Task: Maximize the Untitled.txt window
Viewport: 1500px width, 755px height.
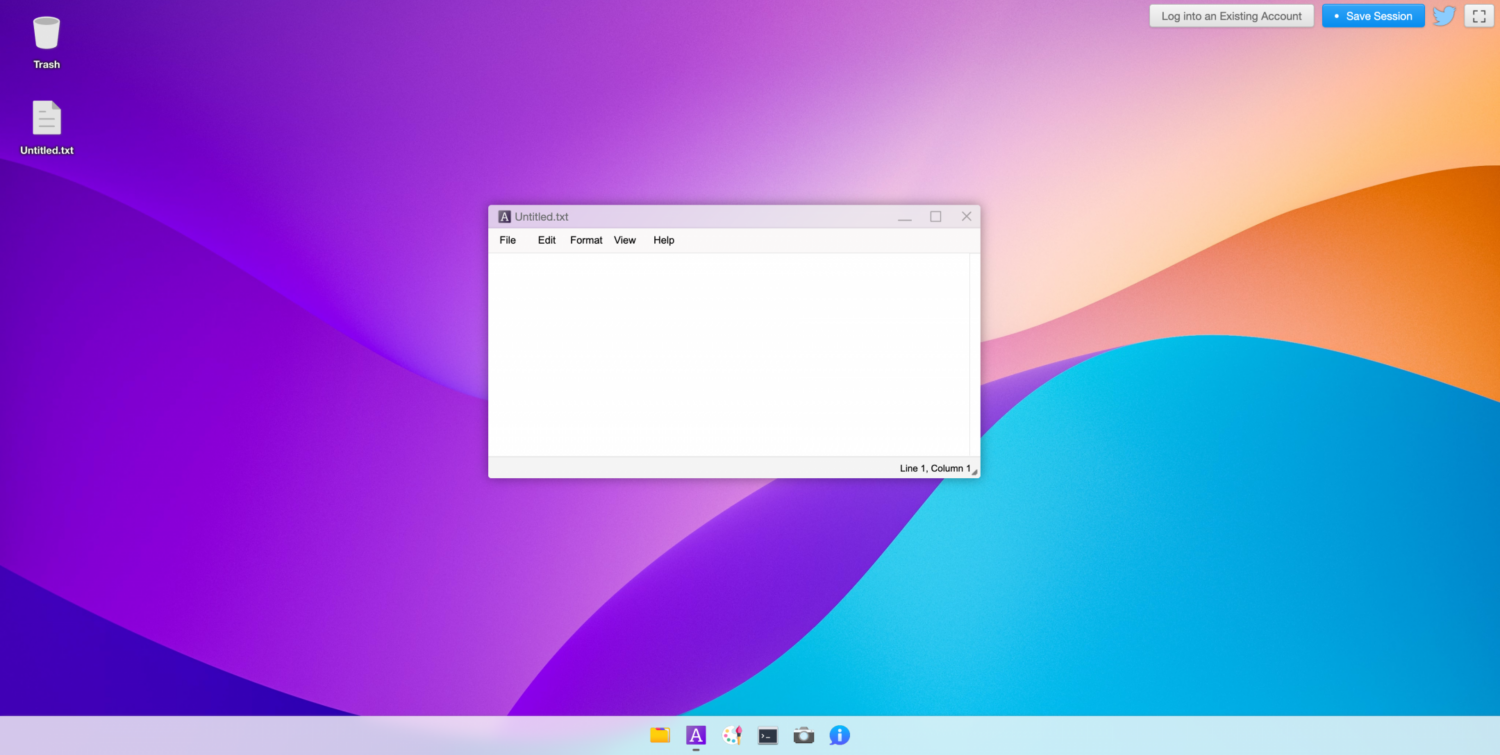Action: 936,217
